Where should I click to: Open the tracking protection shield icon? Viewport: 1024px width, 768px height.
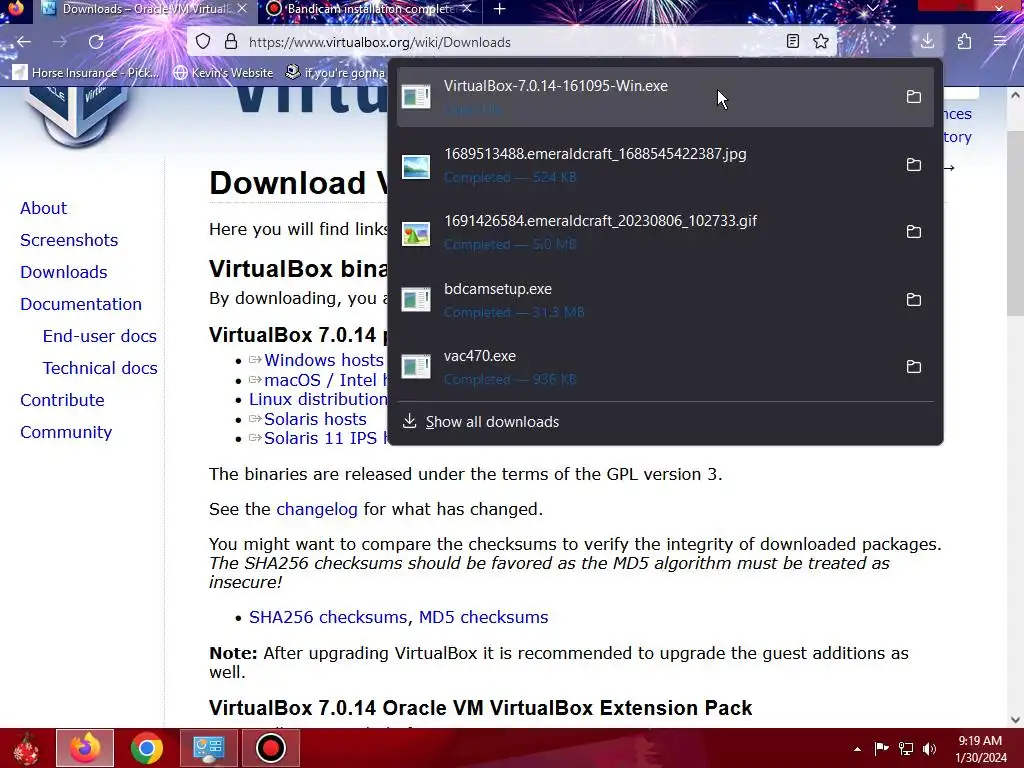(x=203, y=42)
